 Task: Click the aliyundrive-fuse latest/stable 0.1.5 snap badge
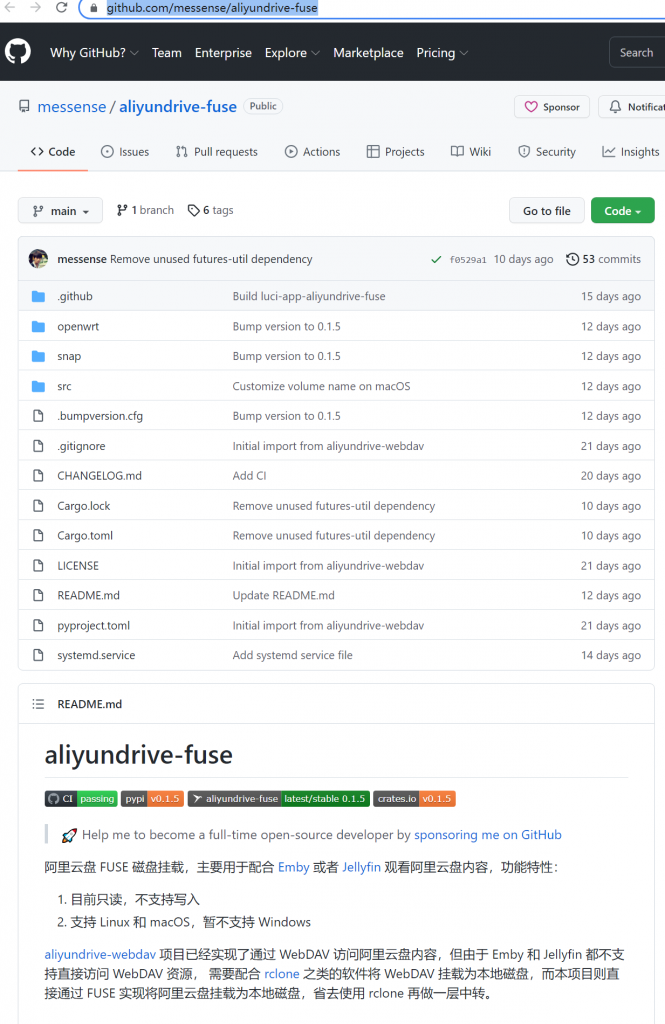(279, 799)
